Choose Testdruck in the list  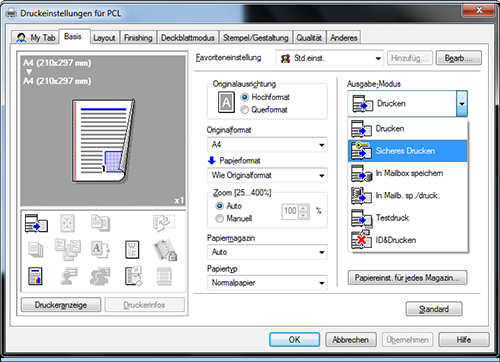coord(408,218)
